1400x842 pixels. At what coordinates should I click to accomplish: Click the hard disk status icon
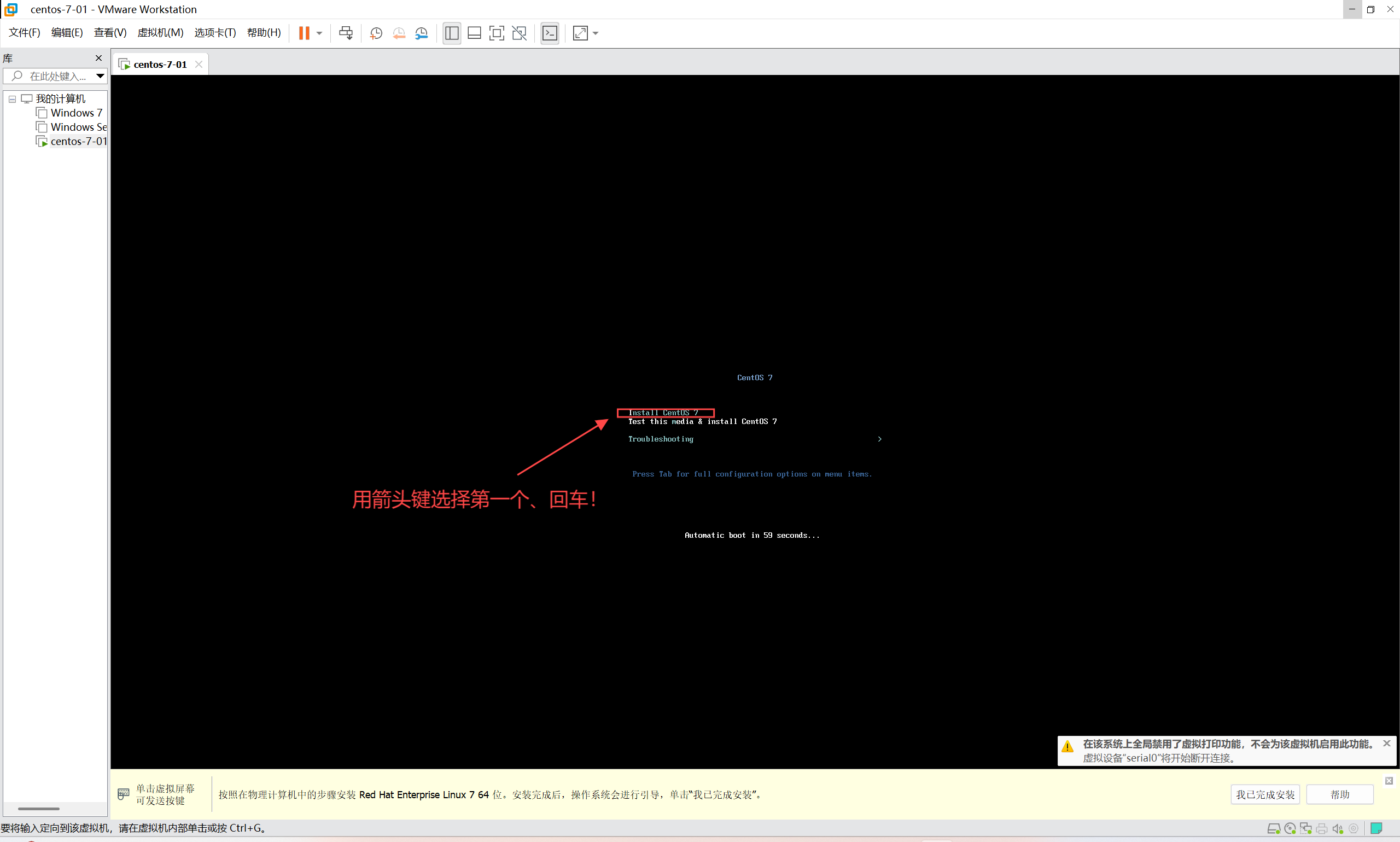(x=1273, y=828)
